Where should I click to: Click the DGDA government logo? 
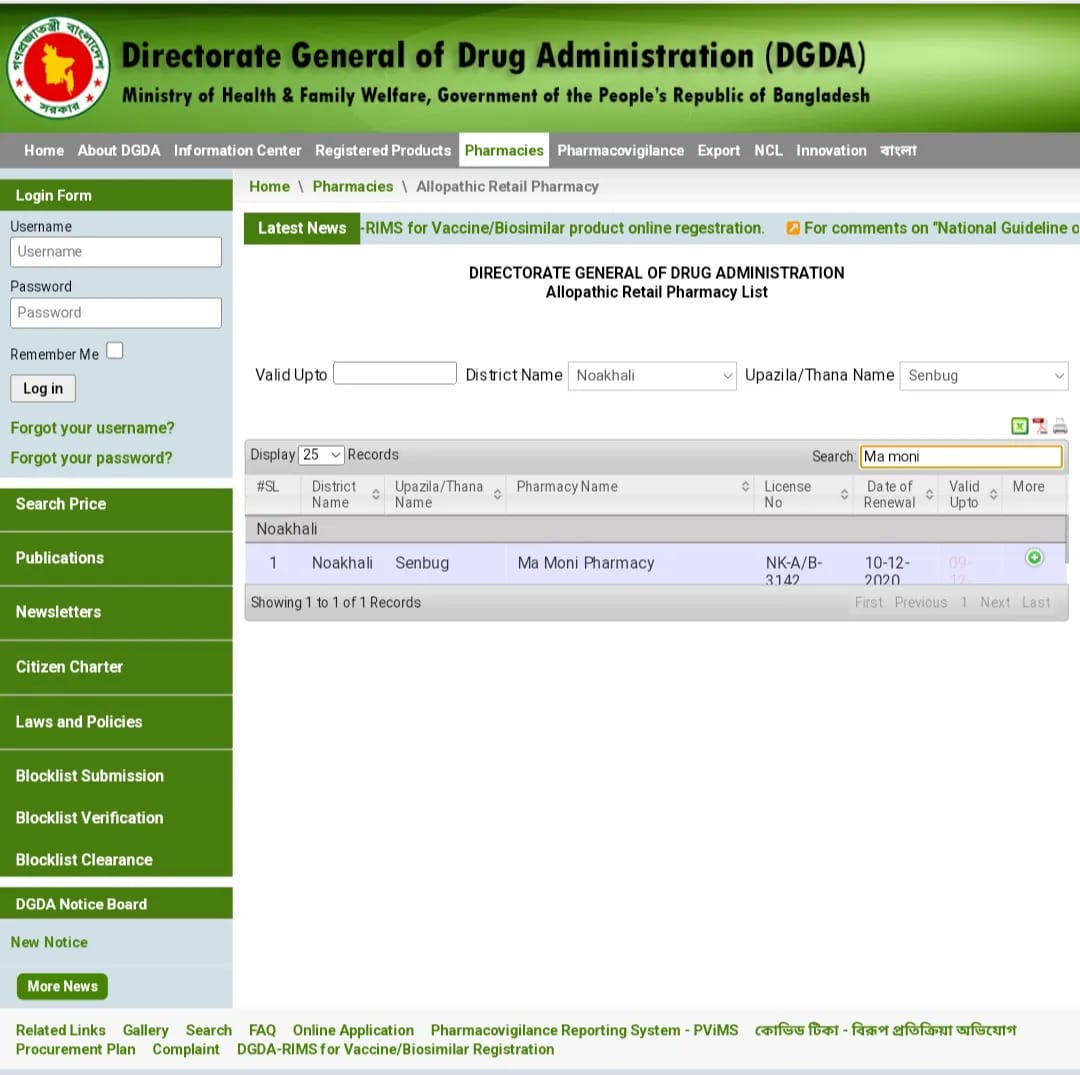[59, 67]
